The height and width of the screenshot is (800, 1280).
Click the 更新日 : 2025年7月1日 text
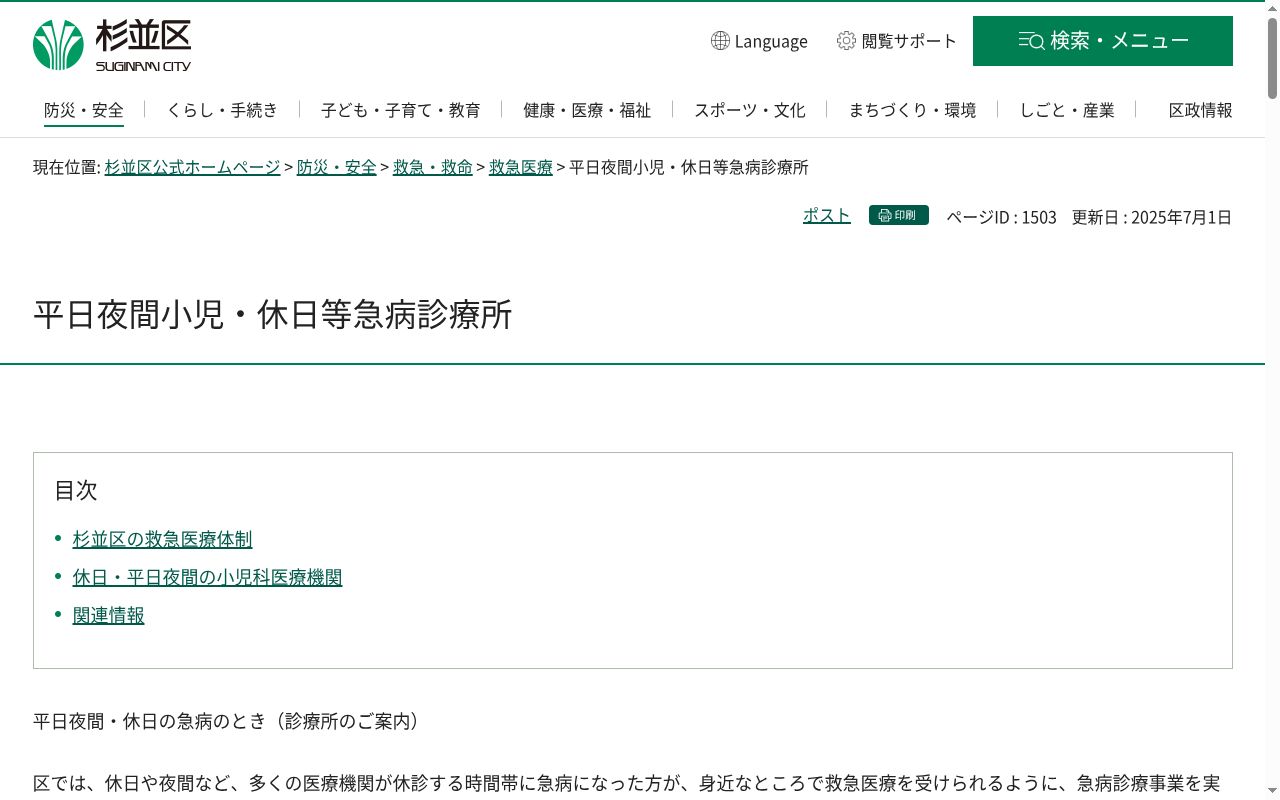point(1152,217)
